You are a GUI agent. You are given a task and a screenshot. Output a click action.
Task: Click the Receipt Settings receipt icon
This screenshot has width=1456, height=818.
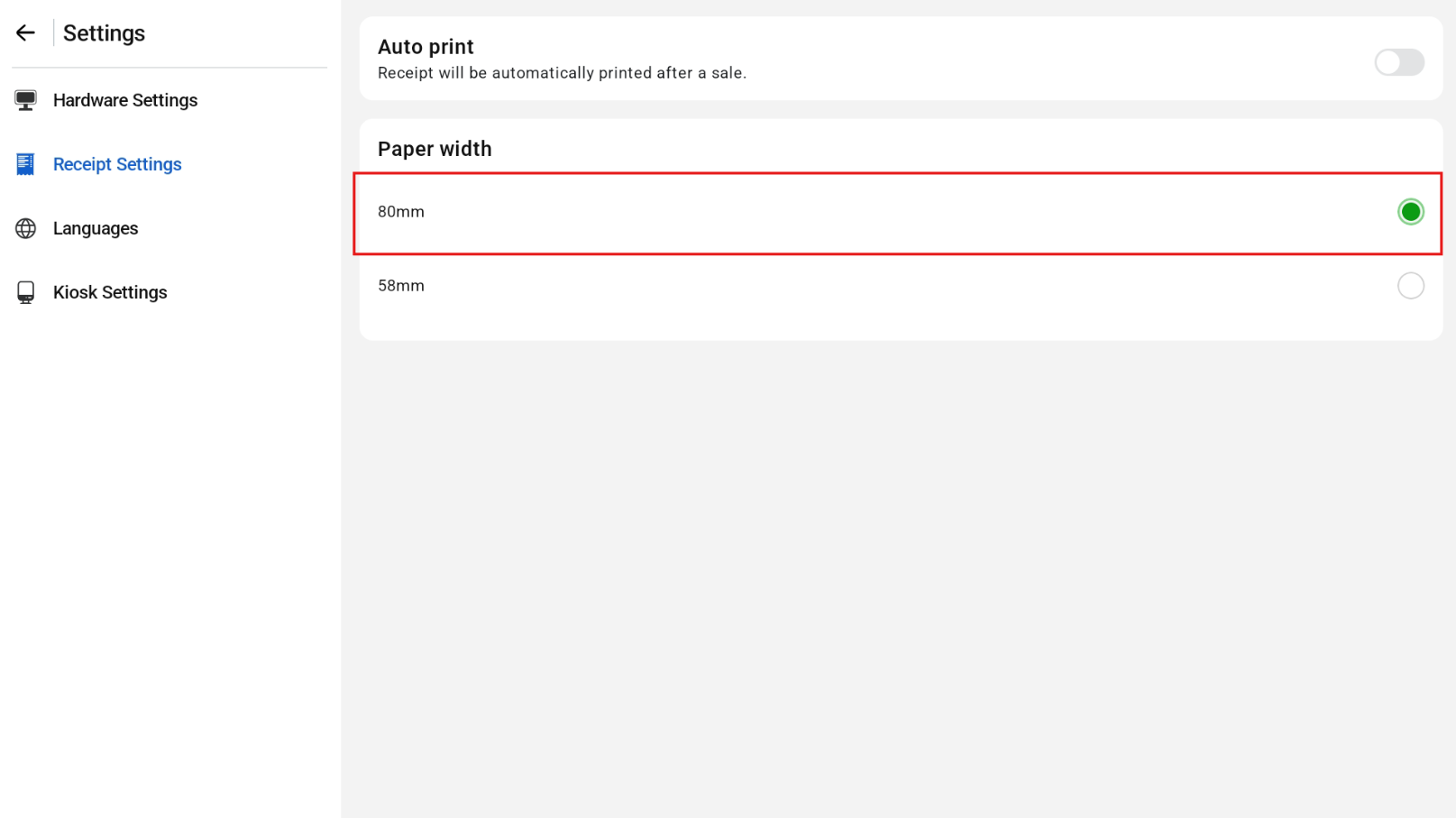pos(25,164)
